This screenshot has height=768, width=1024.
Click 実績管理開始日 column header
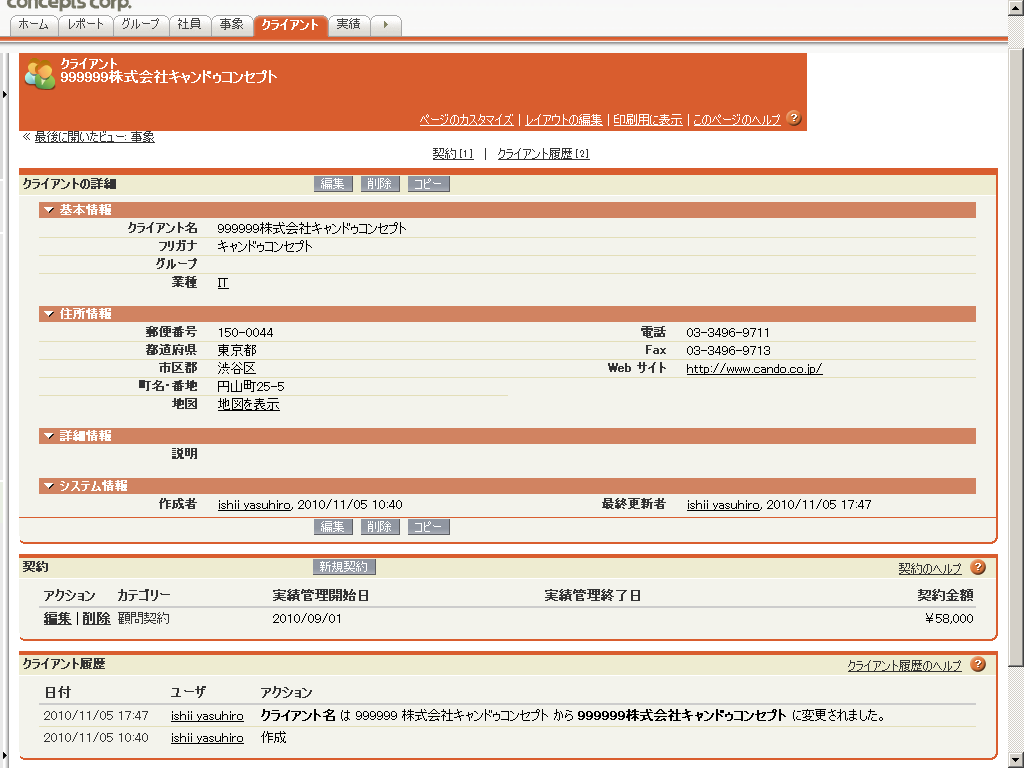click(321, 596)
